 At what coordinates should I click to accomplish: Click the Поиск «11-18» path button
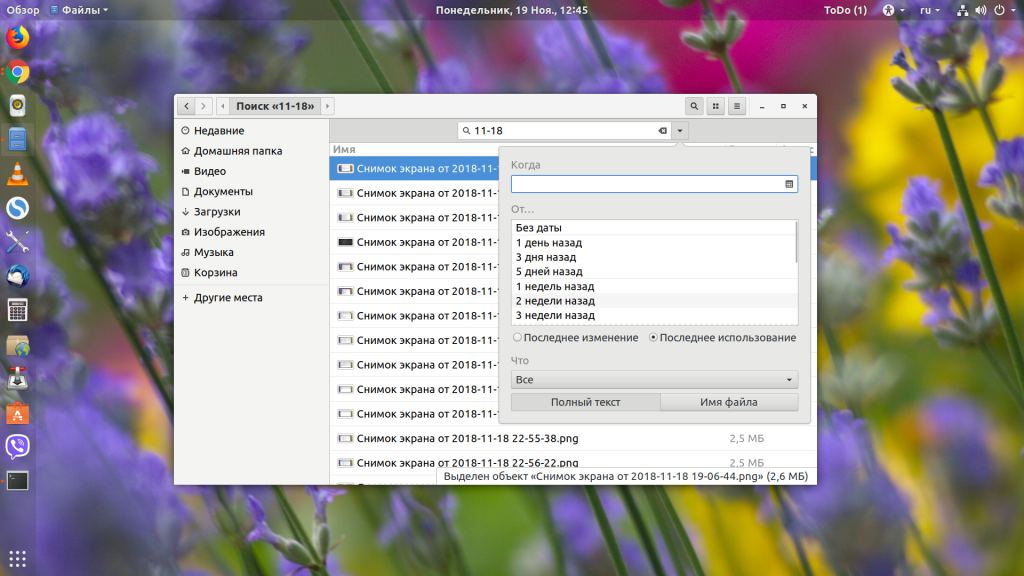275,106
